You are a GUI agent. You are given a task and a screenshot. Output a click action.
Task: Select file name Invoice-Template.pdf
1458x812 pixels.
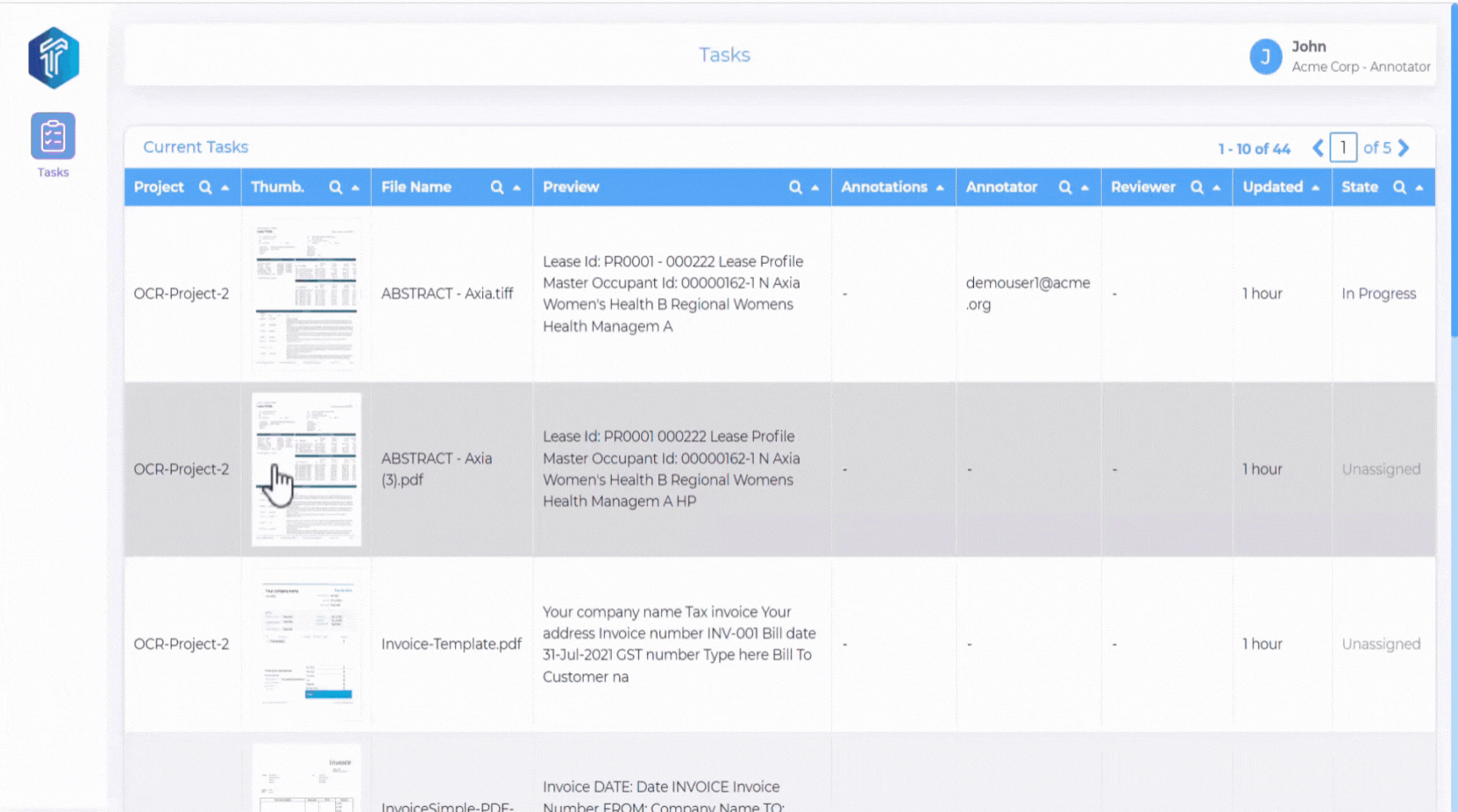coord(451,645)
